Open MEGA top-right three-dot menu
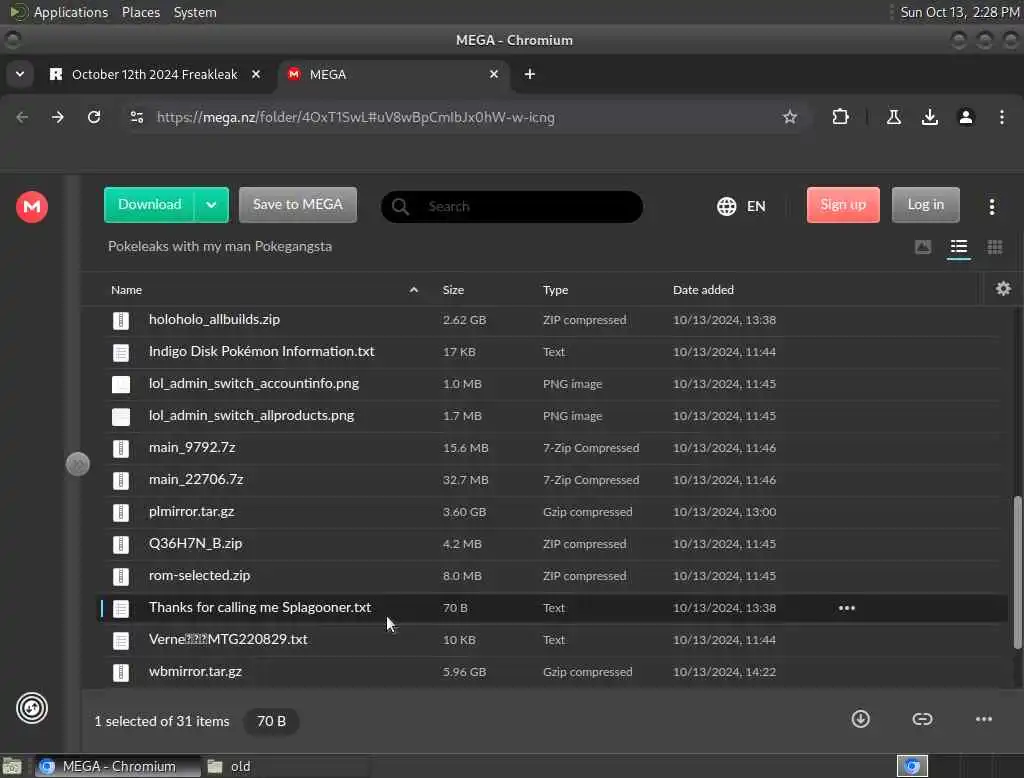 point(991,206)
